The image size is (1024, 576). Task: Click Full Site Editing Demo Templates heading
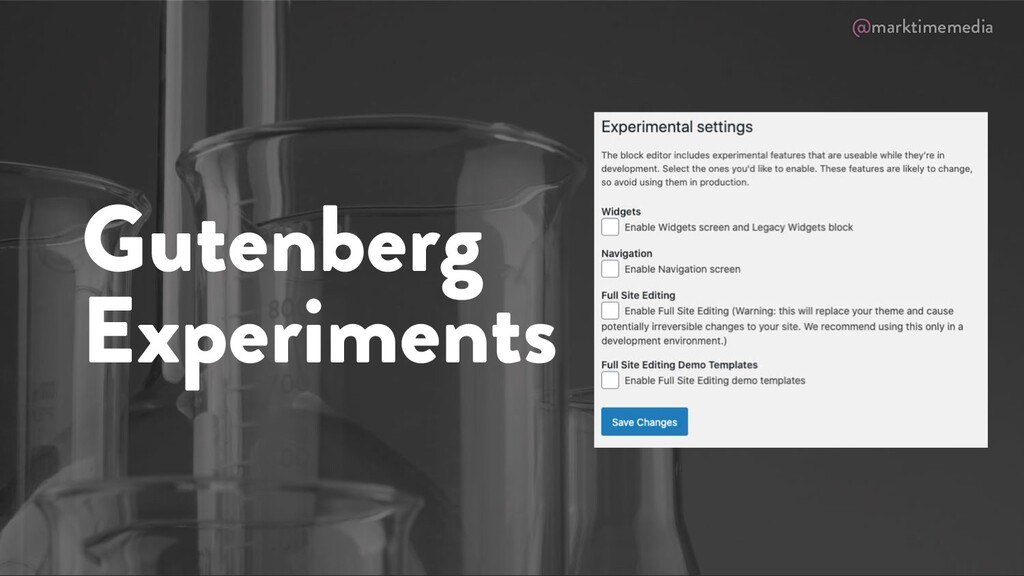(679, 365)
